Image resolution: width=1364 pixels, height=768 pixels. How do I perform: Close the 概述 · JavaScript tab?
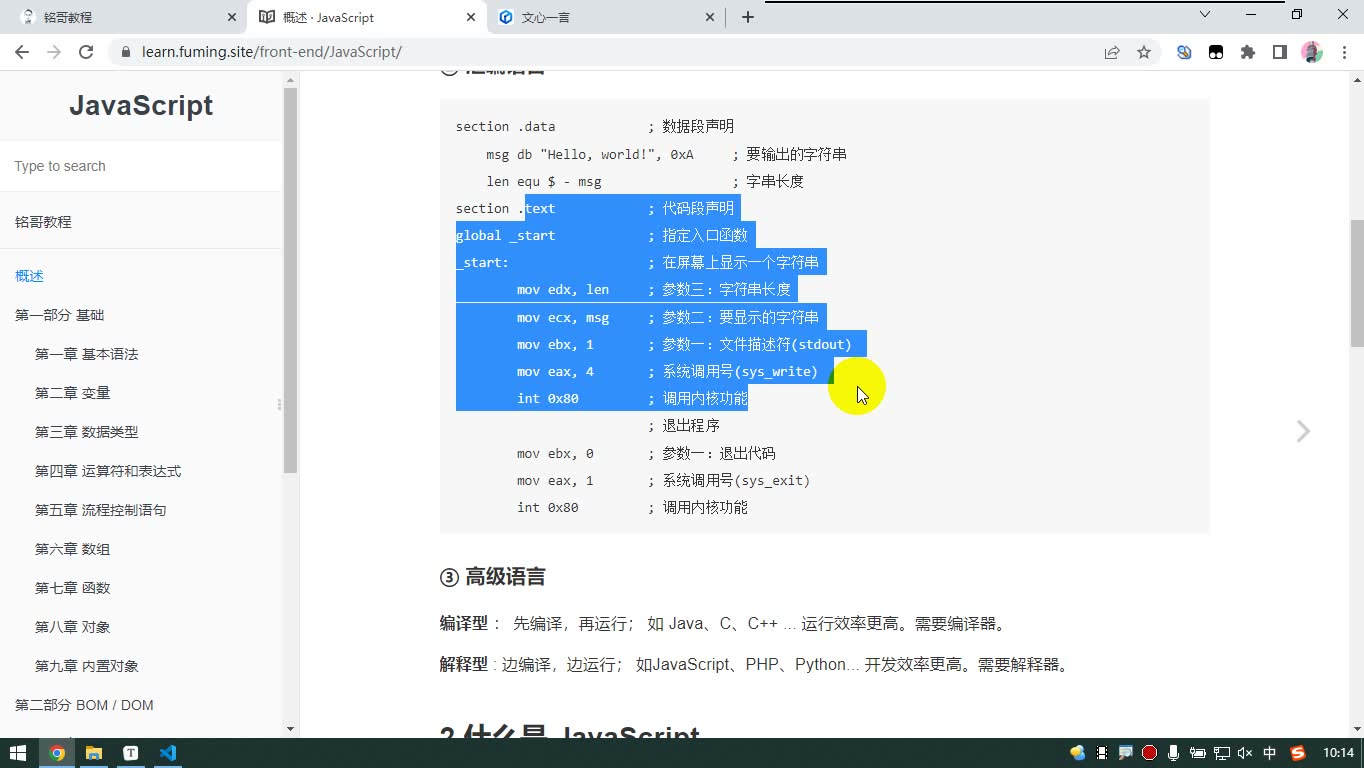[471, 17]
